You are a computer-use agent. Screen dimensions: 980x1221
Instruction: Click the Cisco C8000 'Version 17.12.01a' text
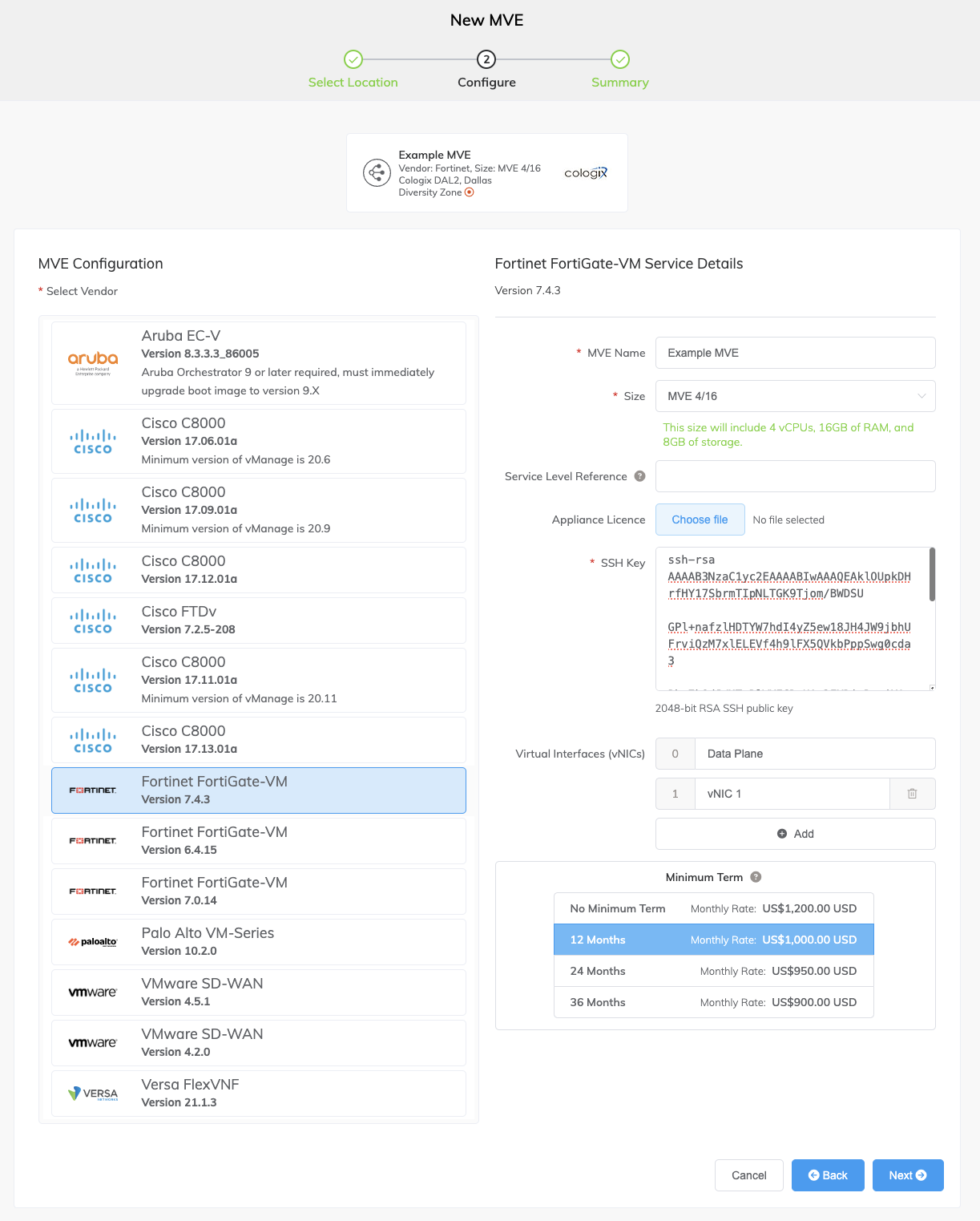pos(189,579)
